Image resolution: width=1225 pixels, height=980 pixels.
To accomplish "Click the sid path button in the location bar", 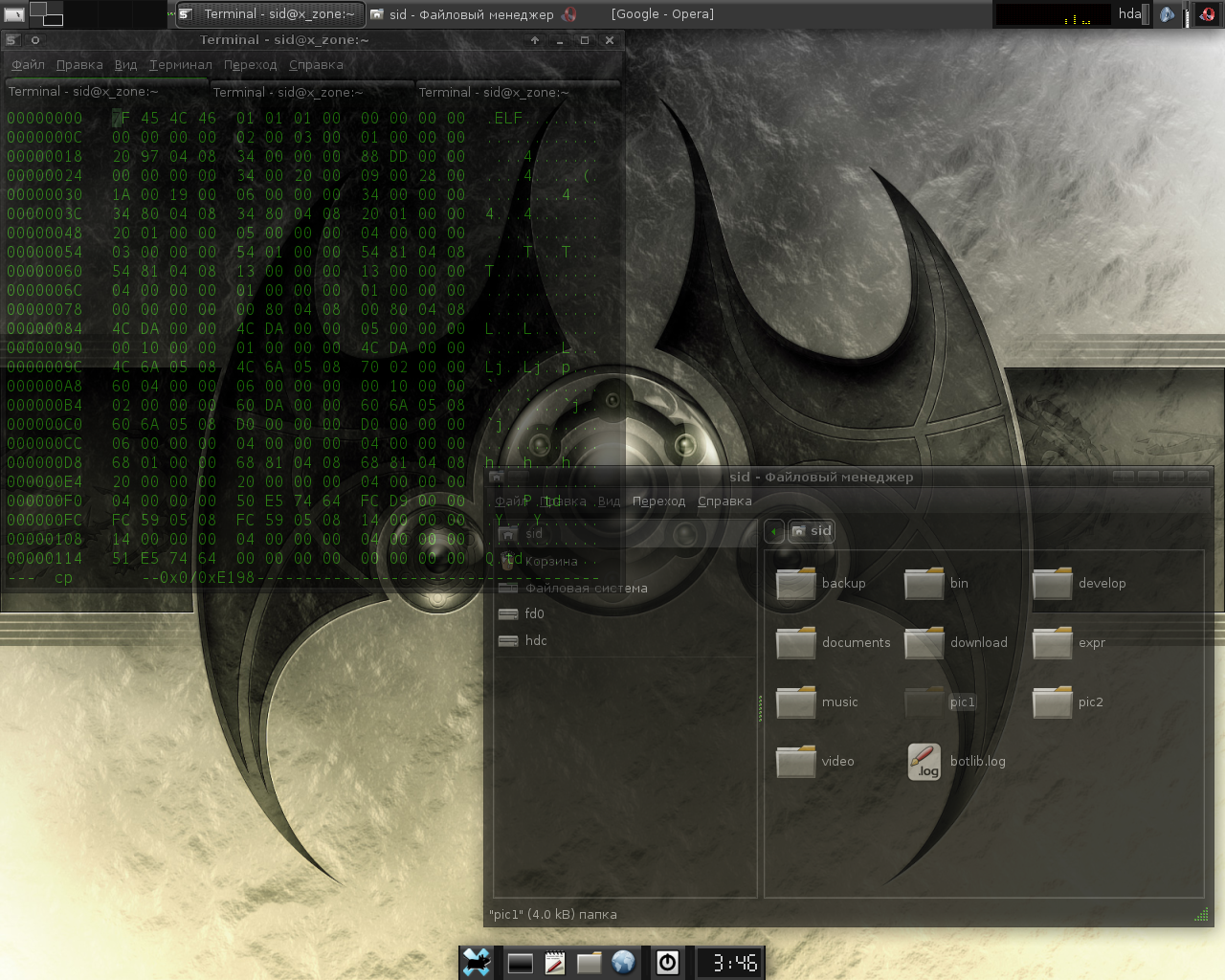I will [x=812, y=531].
